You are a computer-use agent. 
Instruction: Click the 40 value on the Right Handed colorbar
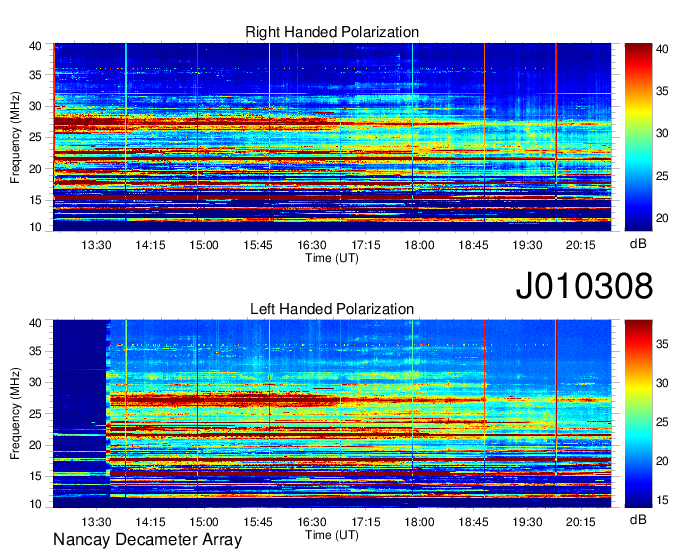662,49
